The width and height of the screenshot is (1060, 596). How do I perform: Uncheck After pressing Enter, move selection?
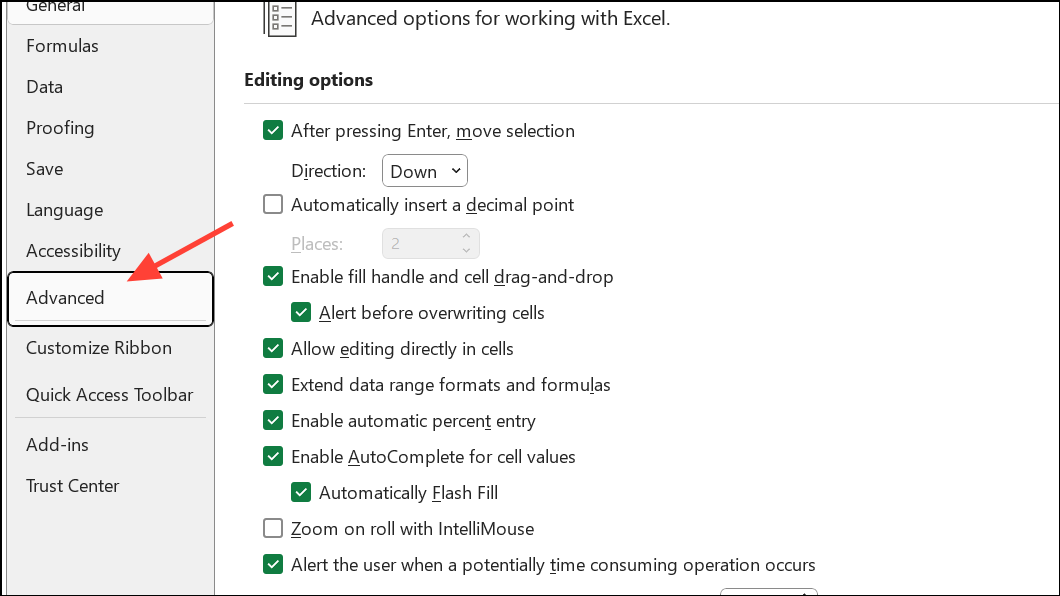pos(273,130)
